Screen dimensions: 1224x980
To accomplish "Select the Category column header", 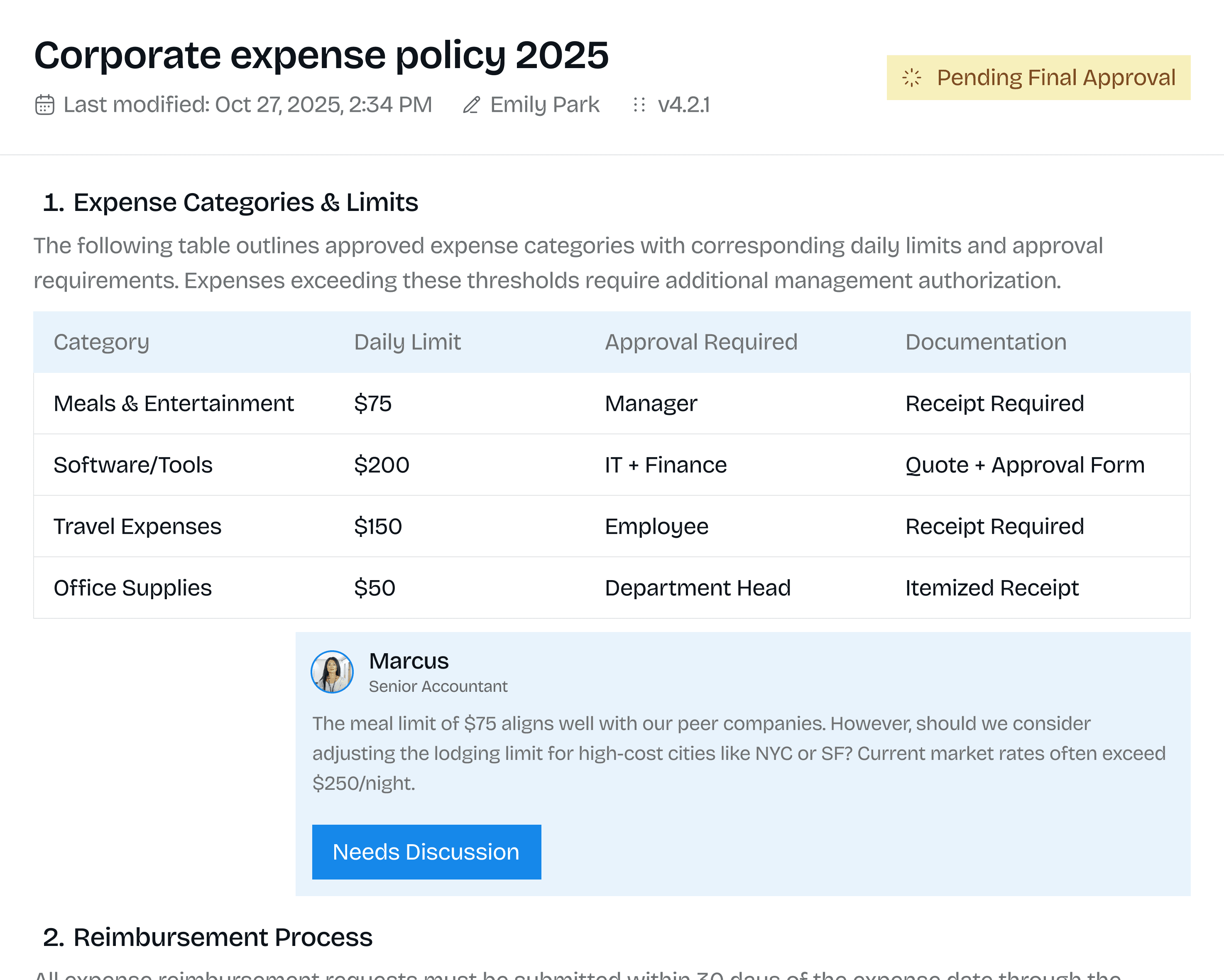I will 102,342.
